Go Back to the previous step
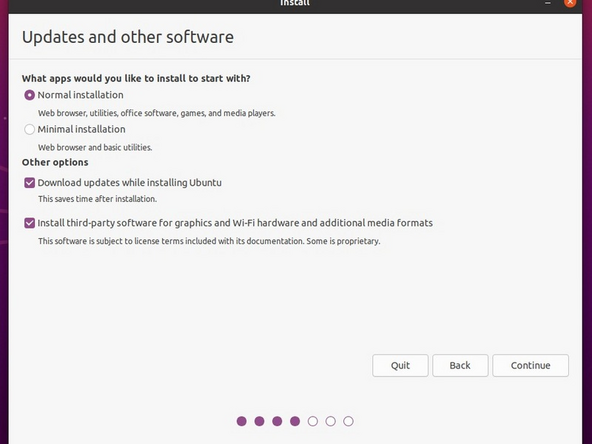The width and height of the screenshot is (592, 444). tap(460, 365)
